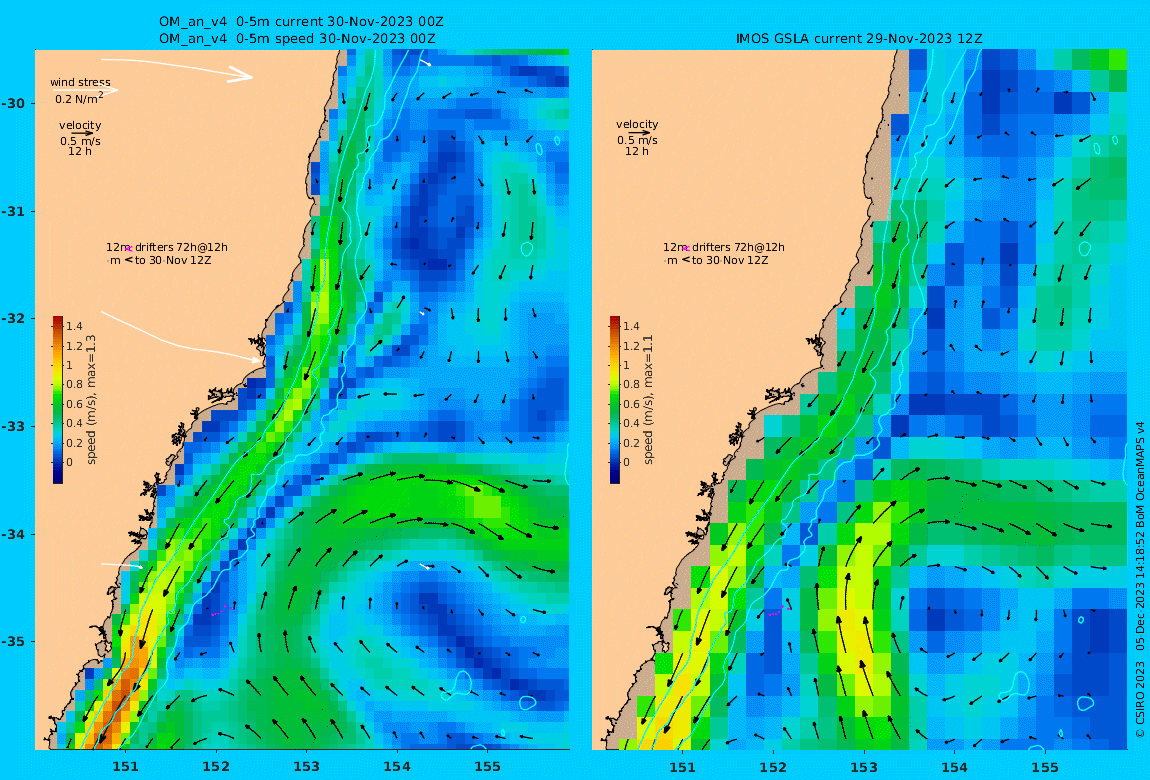
Task: Click the latitude axis label -32
Action: point(13,319)
